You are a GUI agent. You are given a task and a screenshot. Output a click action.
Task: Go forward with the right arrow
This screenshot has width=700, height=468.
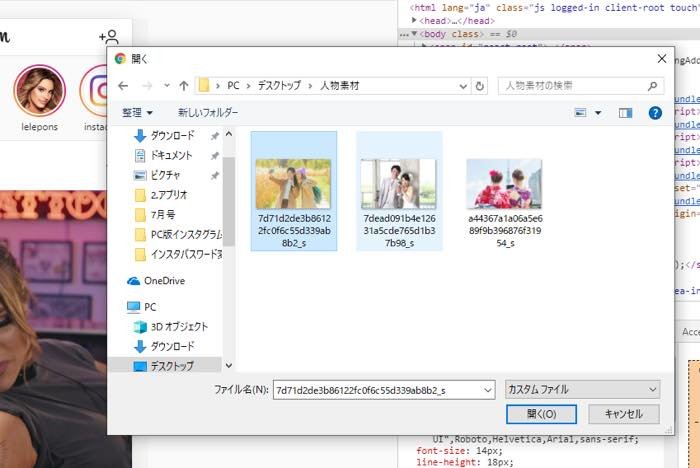tap(147, 86)
